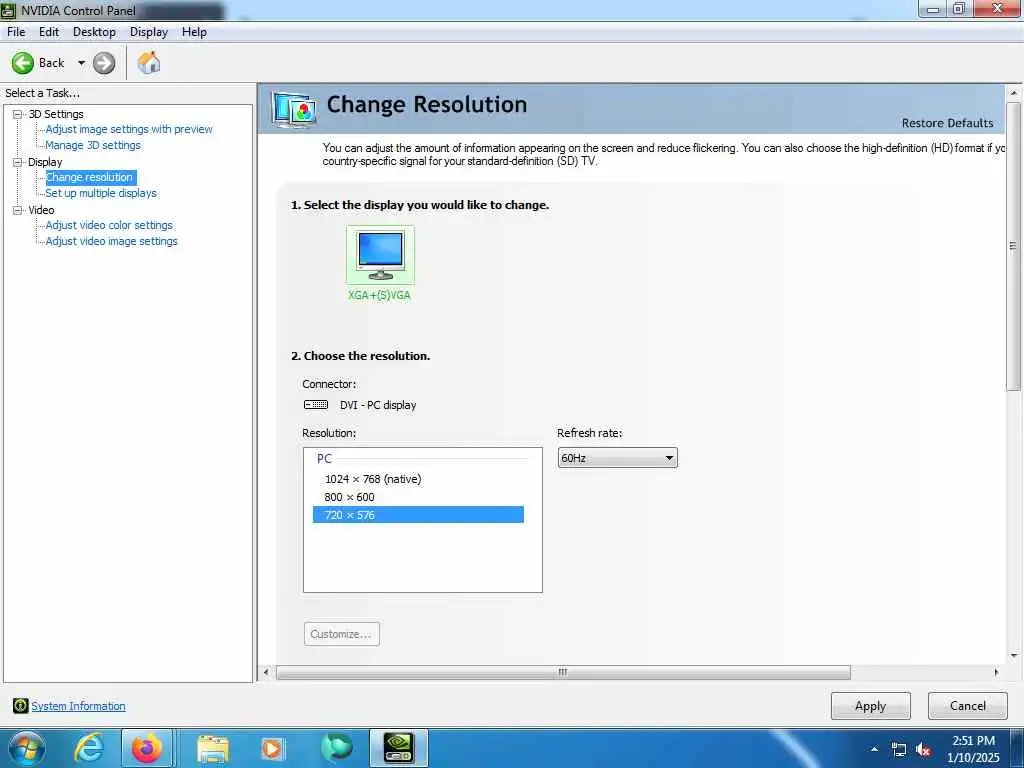
Task: Open Manage 3D settings
Action: click(x=93, y=145)
